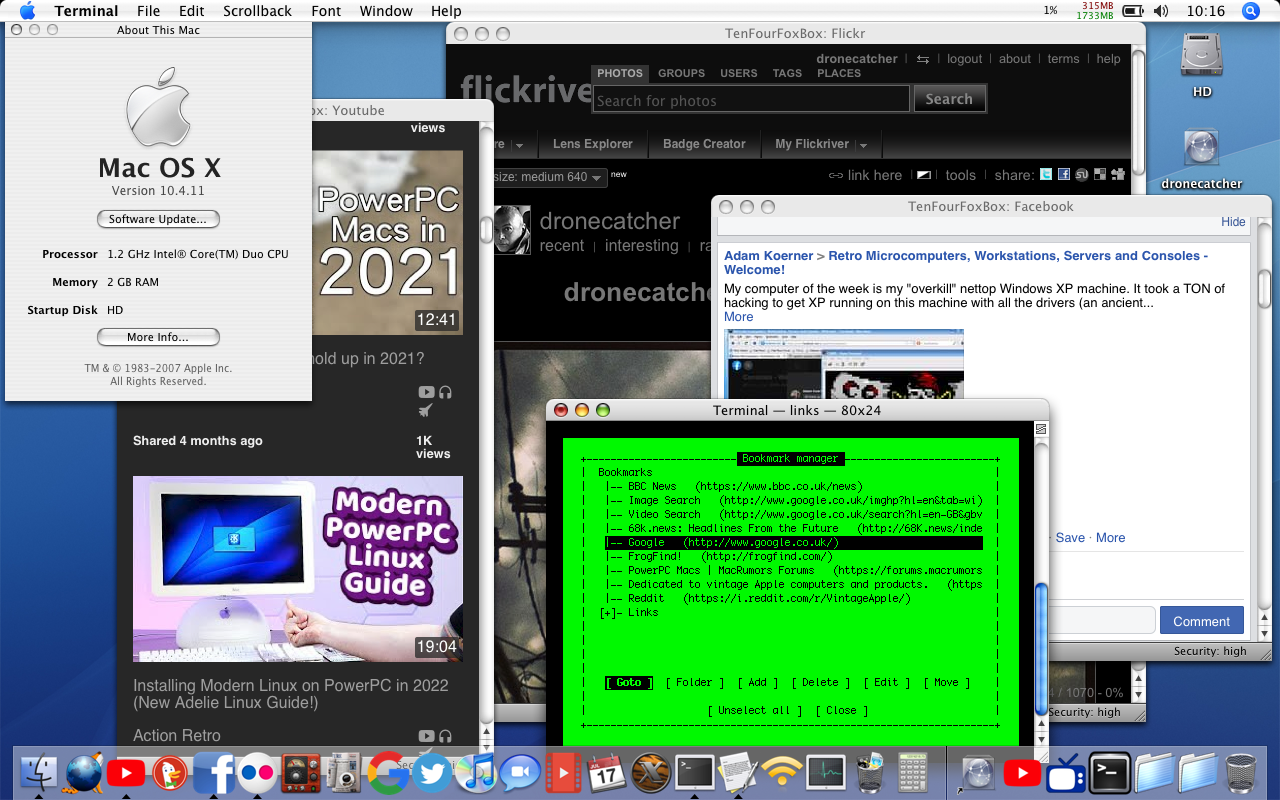1280x800 pixels.
Task: Open the wireless AirPort dock icon
Action: click(x=782, y=773)
